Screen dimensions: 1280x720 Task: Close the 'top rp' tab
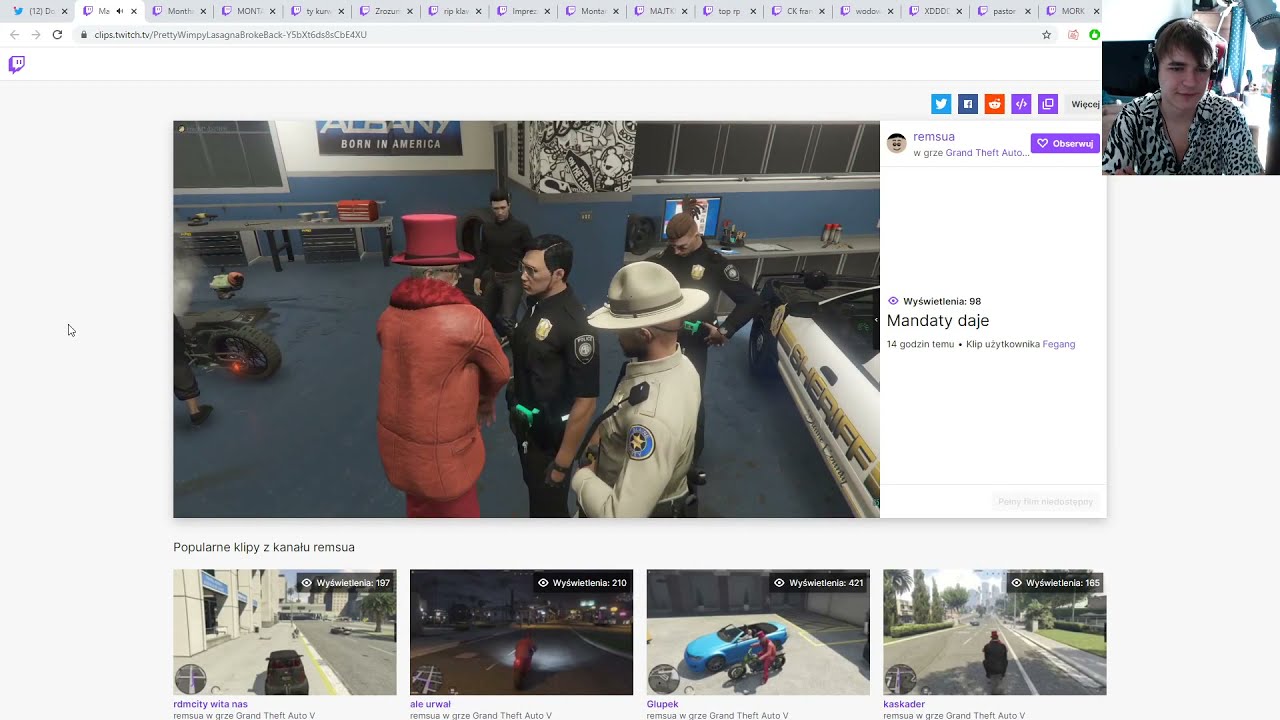754,11
